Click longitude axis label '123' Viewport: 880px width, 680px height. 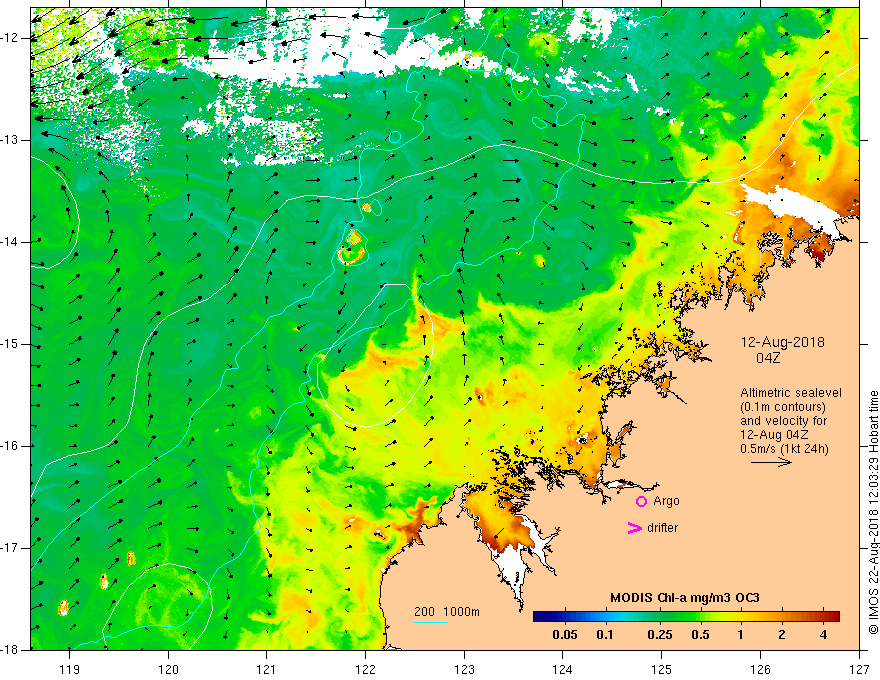tap(464, 669)
